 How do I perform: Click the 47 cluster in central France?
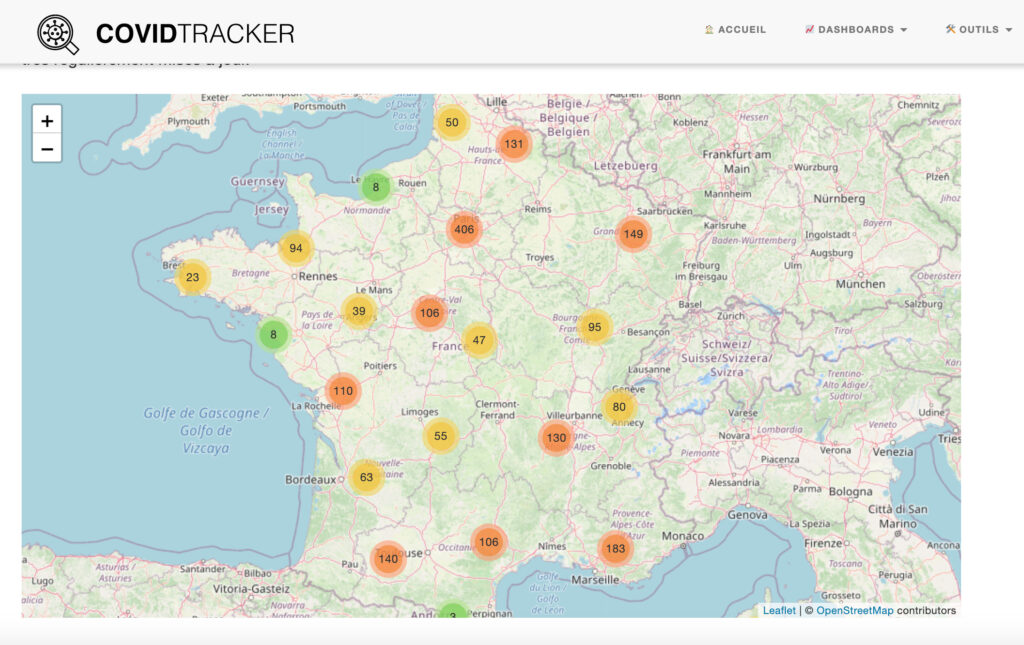479,339
